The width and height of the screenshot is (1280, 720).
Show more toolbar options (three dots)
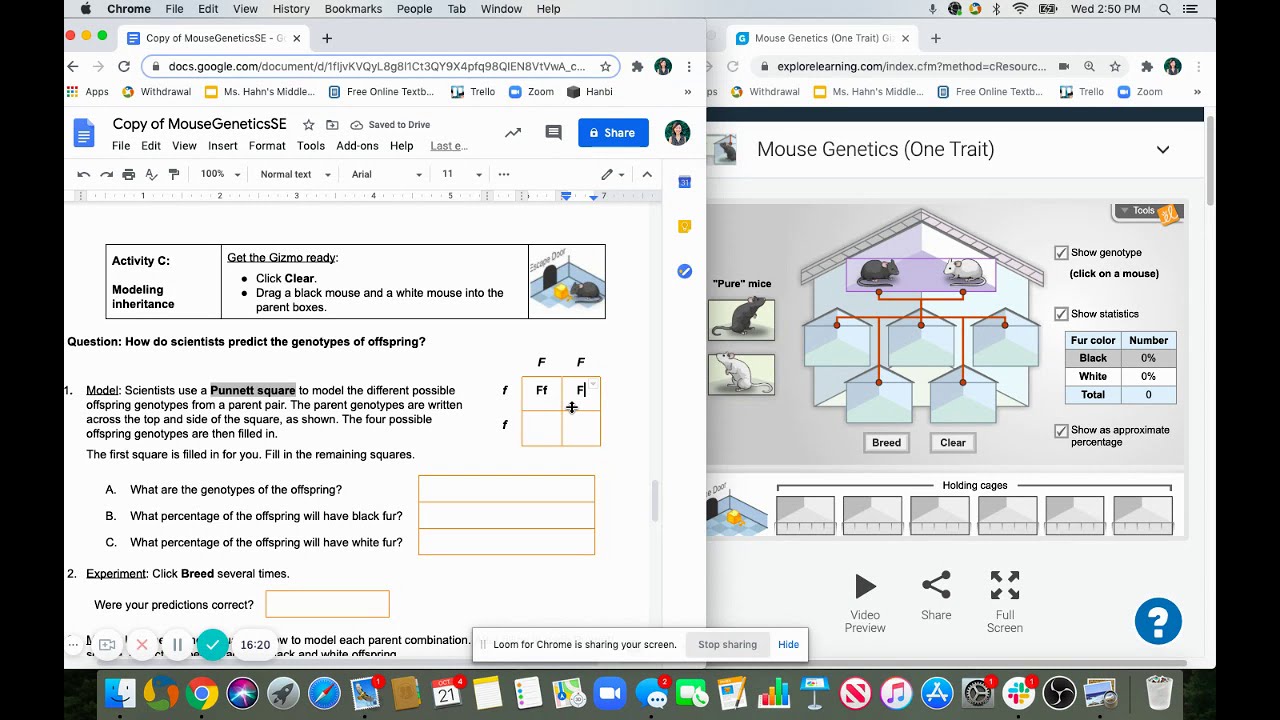(x=504, y=174)
